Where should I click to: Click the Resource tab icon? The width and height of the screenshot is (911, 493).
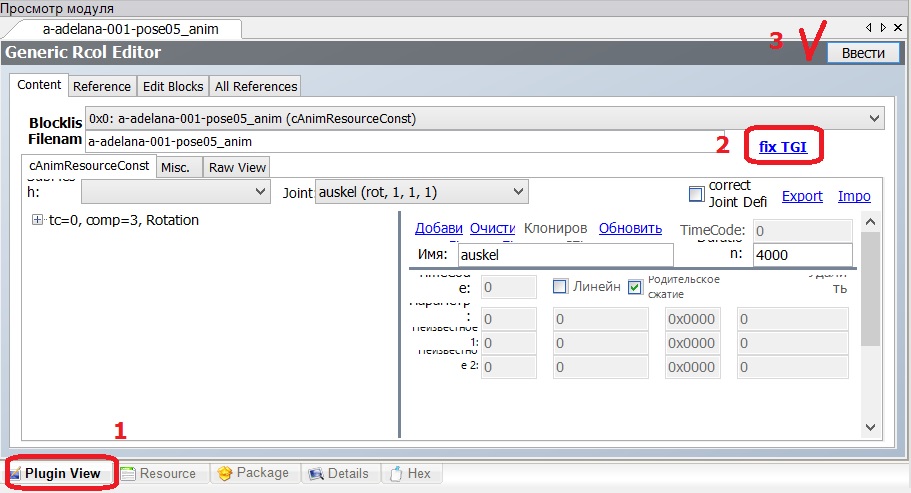(128, 473)
